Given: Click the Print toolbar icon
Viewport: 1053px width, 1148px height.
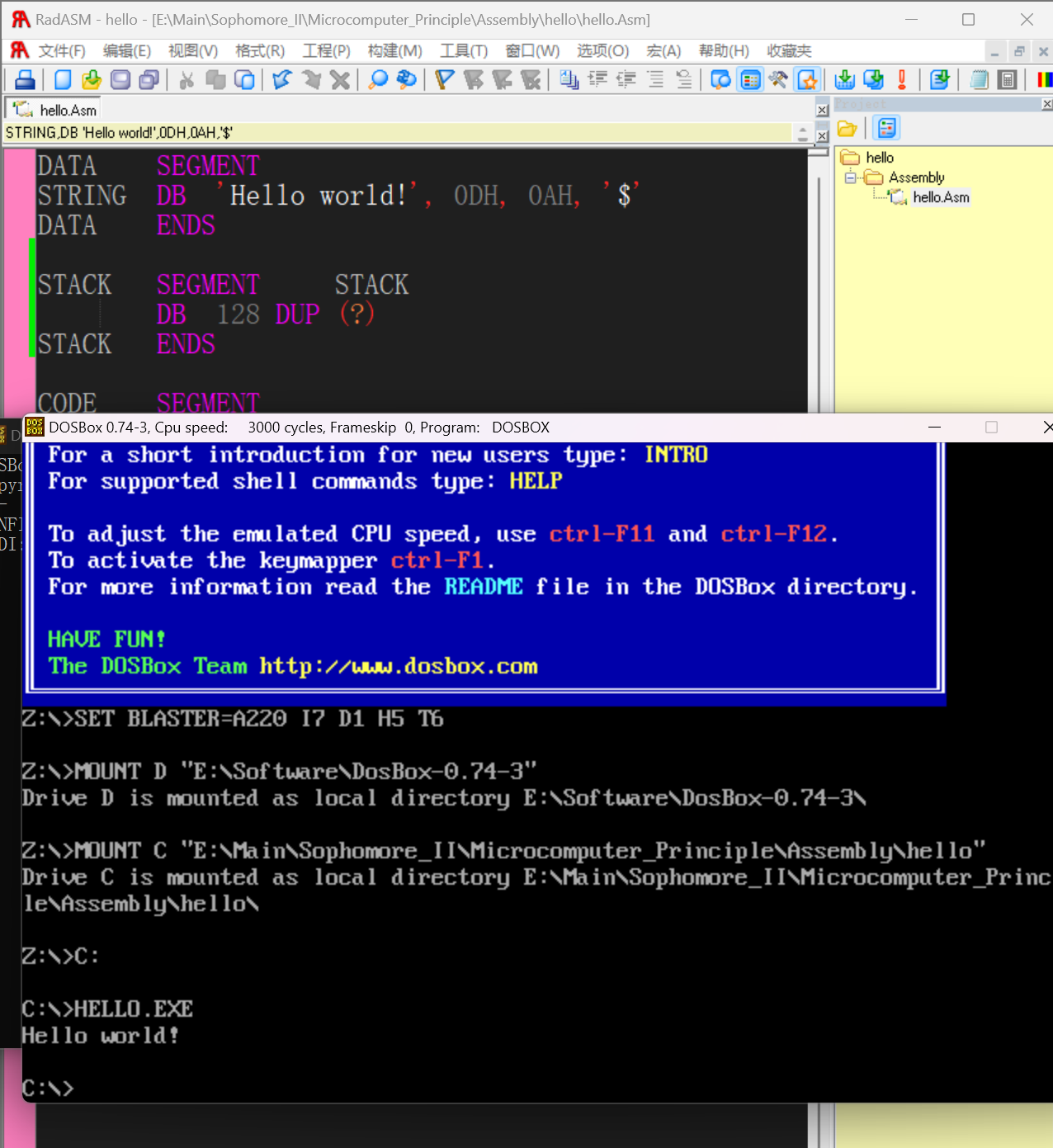Looking at the screenshot, I should click(x=25, y=80).
